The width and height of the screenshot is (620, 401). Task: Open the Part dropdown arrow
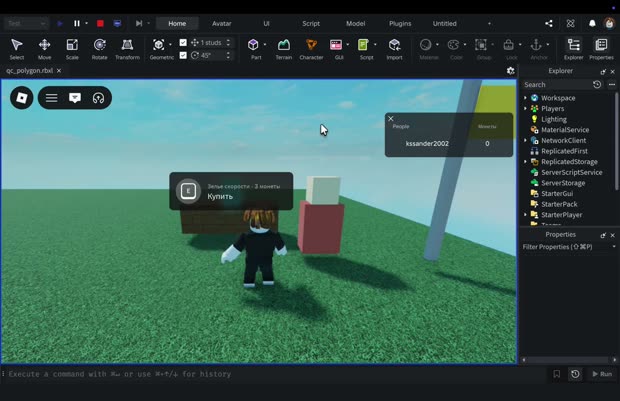point(265,45)
